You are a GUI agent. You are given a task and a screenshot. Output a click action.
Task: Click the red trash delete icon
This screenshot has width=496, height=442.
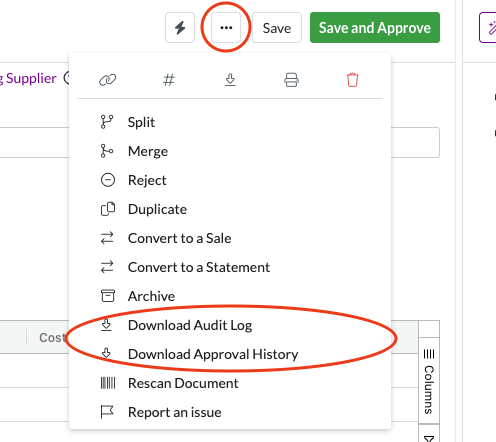click(x=353, y=80)
